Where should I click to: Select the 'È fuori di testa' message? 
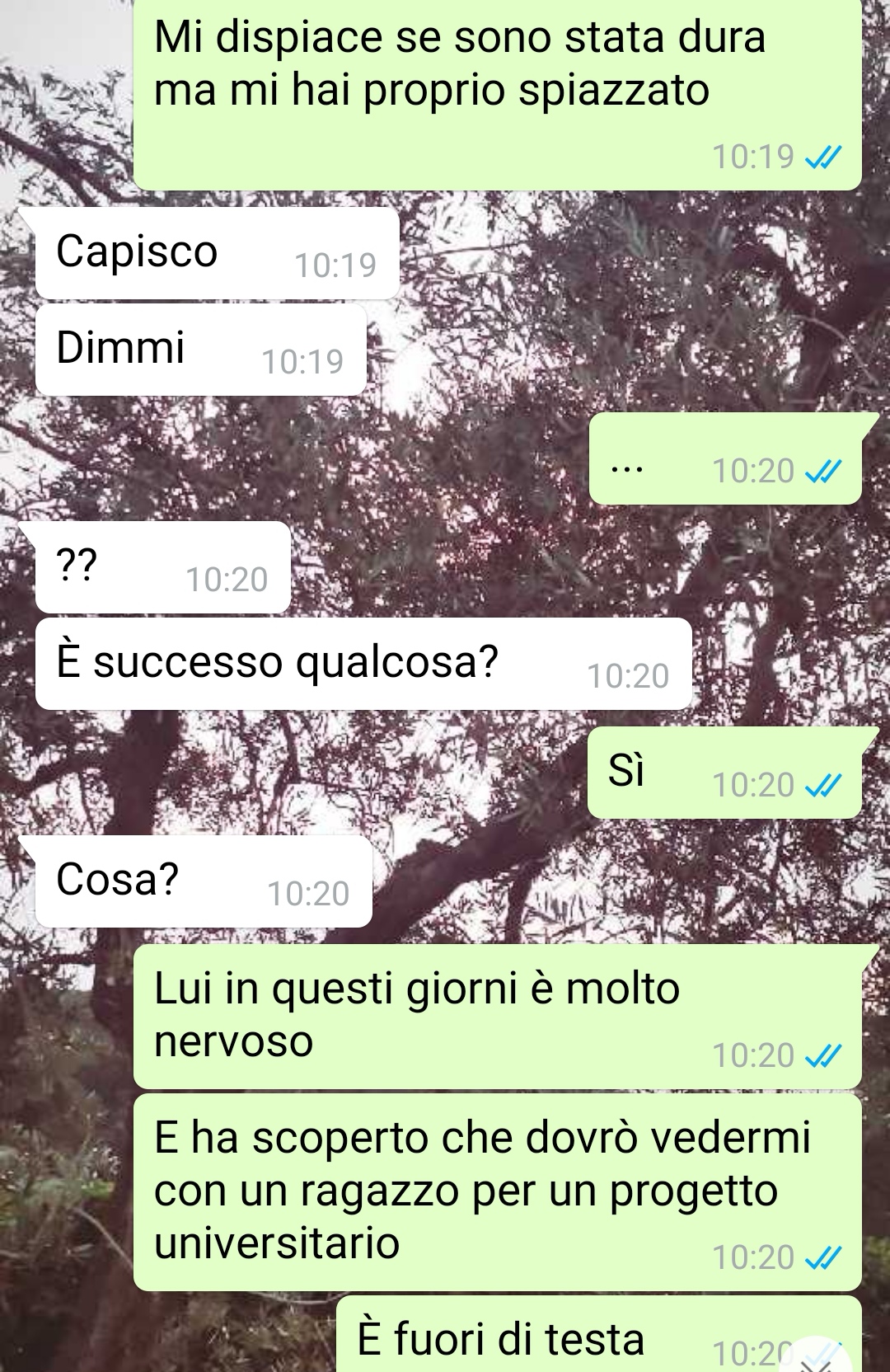(x=599, y=1334)
